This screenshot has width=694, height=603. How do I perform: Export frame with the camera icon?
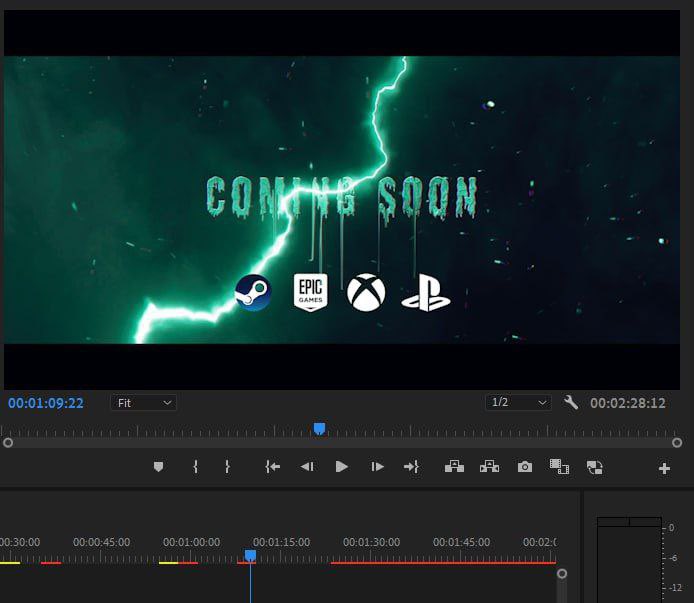click(525, 467)
